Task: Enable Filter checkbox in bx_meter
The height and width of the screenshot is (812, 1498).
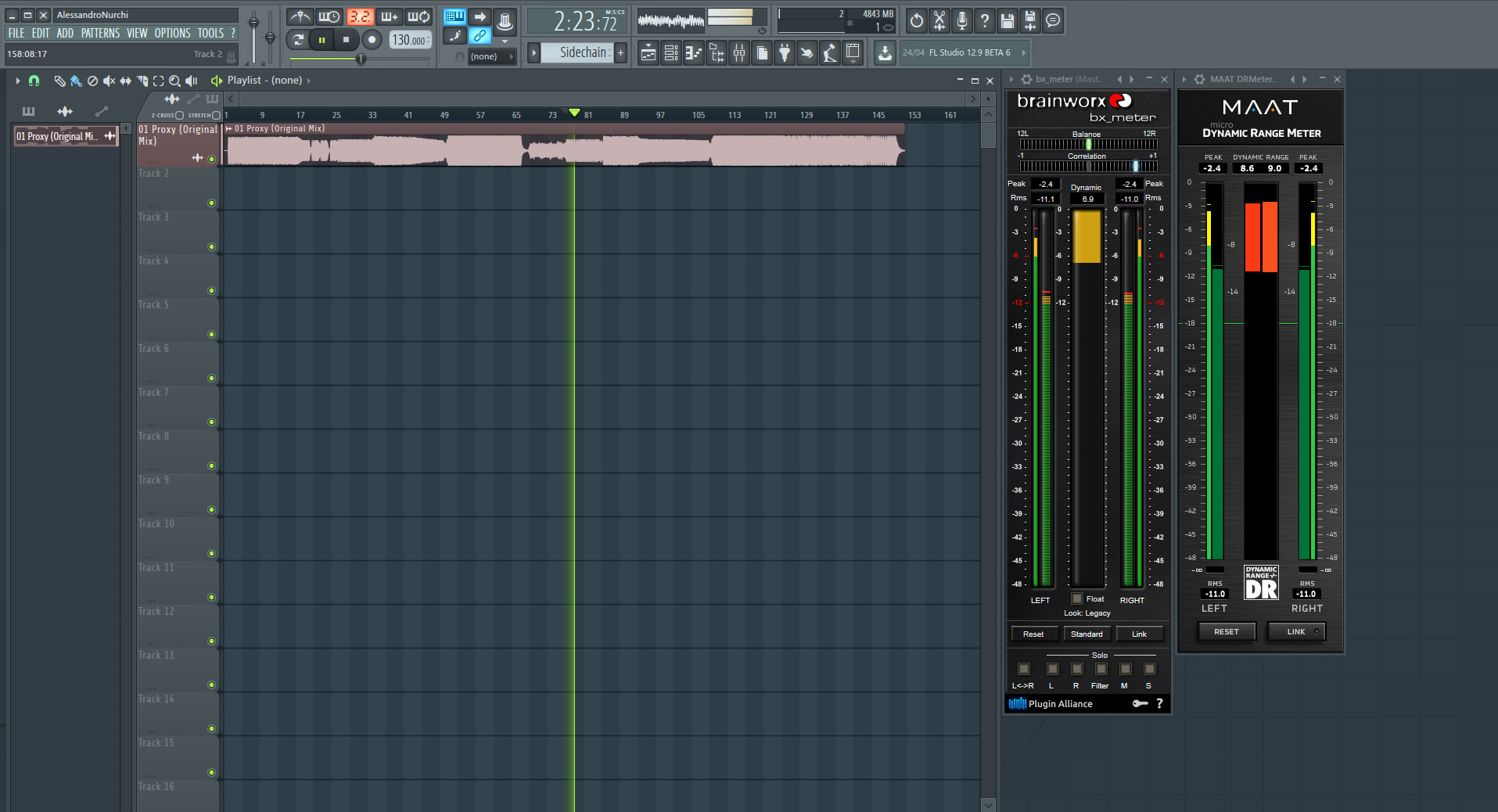Action: coord(1101,669)
